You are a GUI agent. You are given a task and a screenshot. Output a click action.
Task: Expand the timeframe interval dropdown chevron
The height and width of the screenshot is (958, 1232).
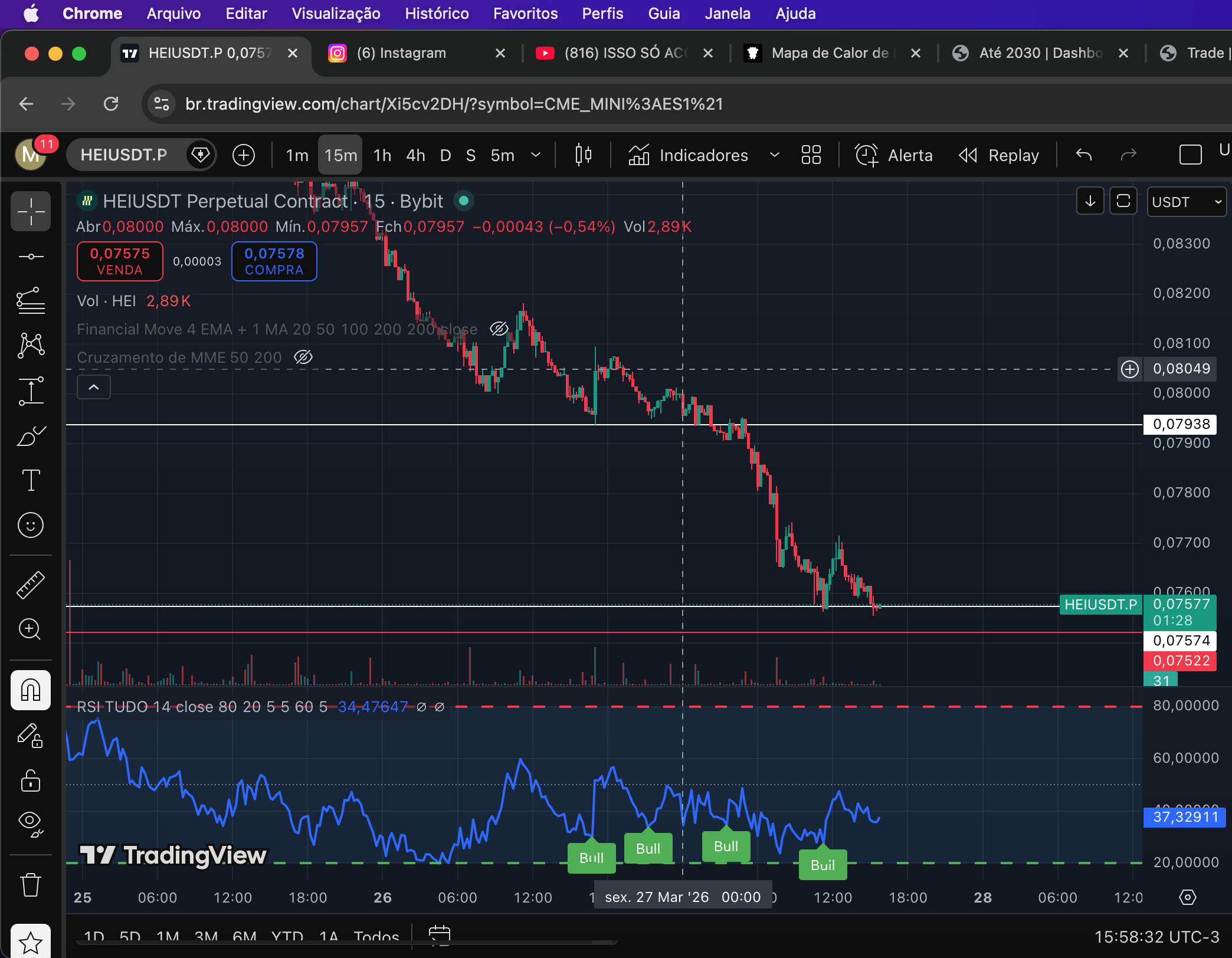[536, 155]
